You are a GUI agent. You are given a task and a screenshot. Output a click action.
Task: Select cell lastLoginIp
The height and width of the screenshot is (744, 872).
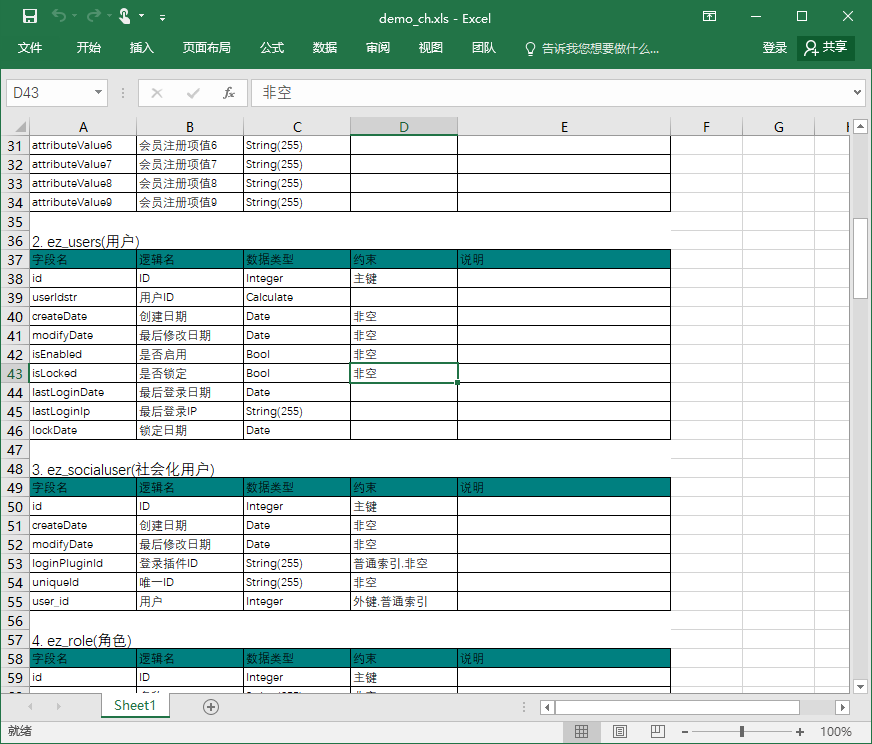pyautogui.click(x=83, y=411)
